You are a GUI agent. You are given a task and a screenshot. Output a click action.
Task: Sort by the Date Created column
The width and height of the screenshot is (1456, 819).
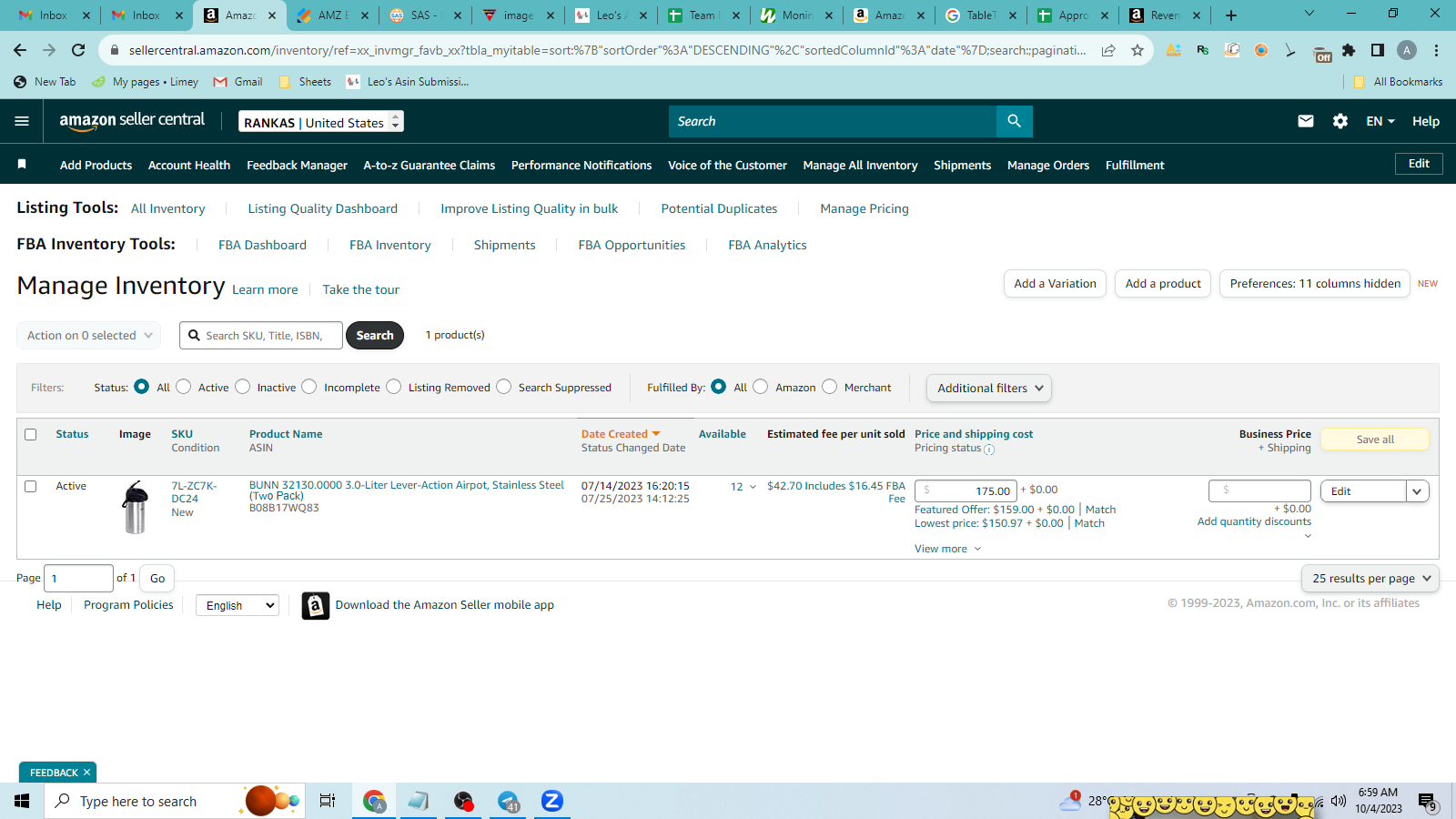click(x=621, y=434)
